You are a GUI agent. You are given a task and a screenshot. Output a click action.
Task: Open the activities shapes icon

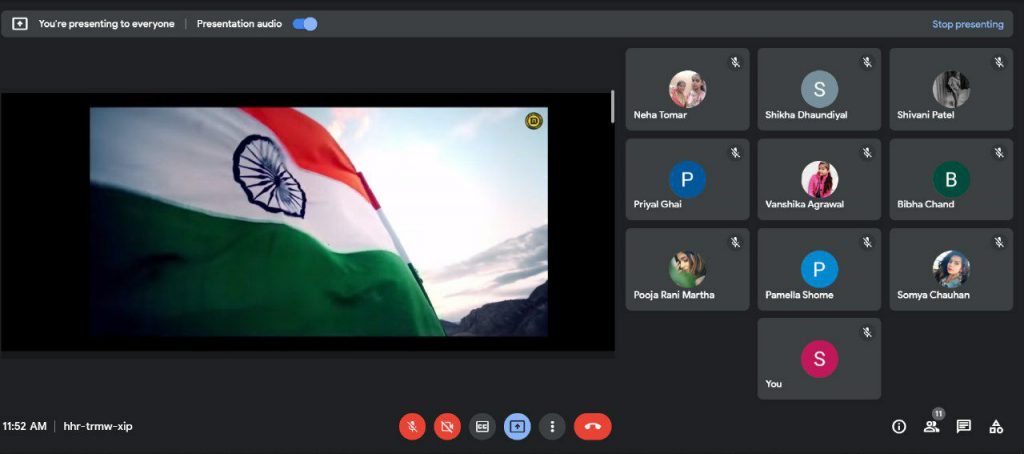click(x=996, y=427)
